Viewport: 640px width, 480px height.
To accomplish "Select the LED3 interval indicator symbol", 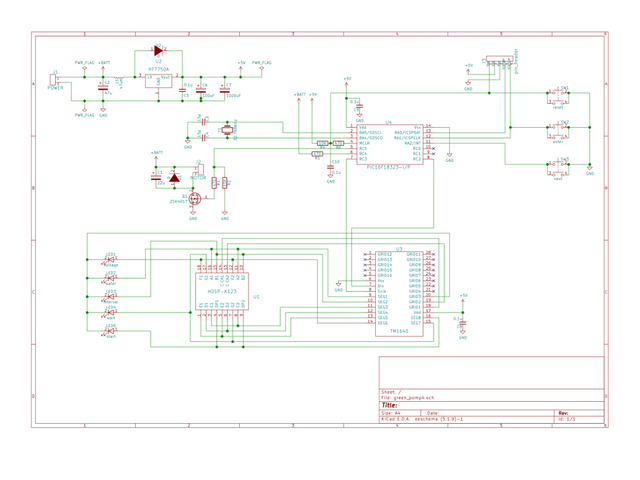I will 110,297.
